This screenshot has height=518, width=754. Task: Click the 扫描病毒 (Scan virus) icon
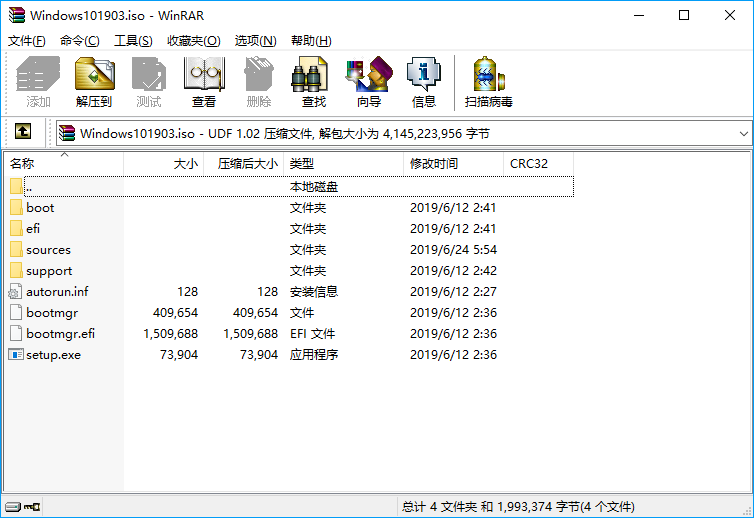pyautogui.click(x=489, y=74)
